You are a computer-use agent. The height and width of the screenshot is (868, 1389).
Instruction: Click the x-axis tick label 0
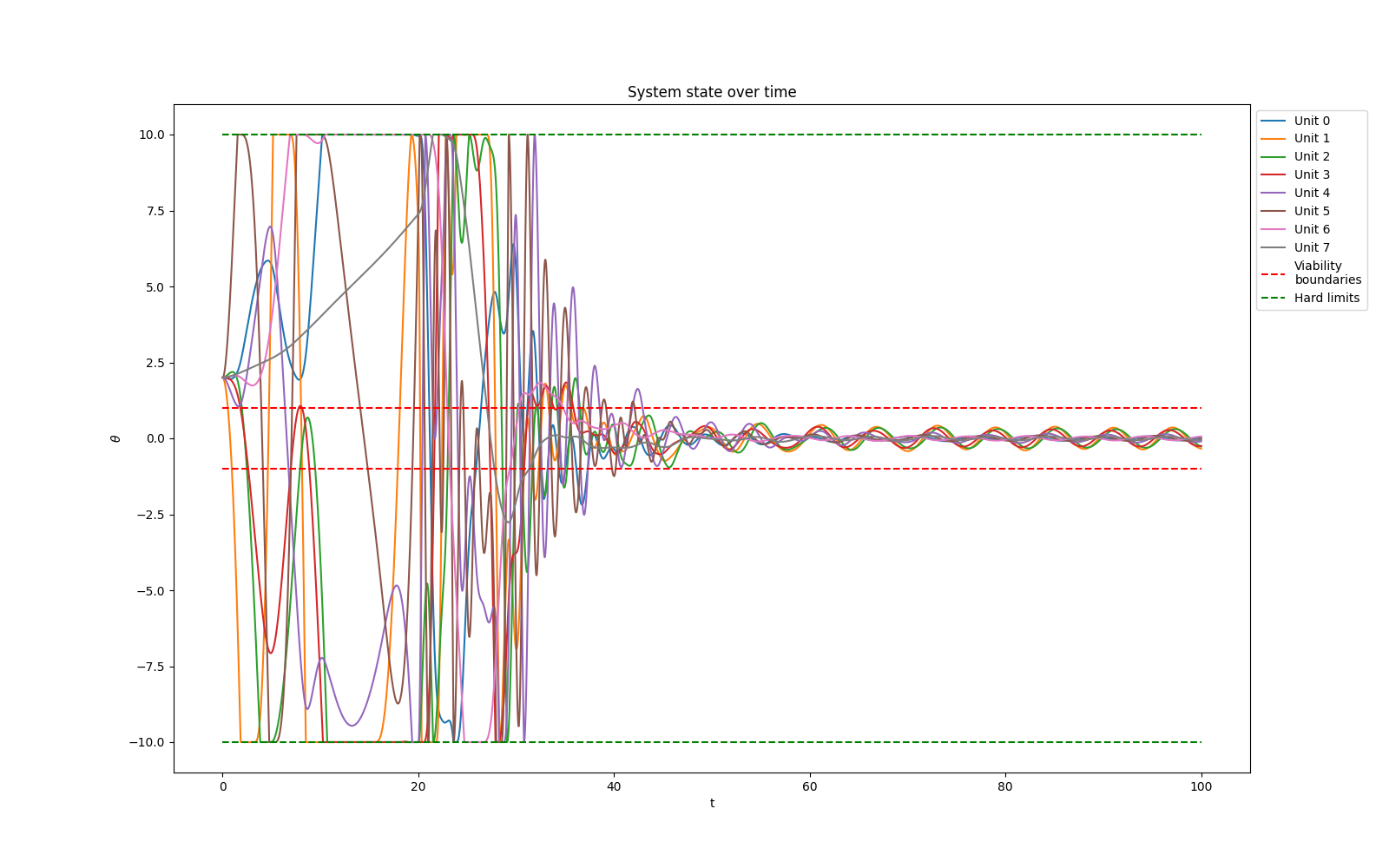tap(223, 786)
